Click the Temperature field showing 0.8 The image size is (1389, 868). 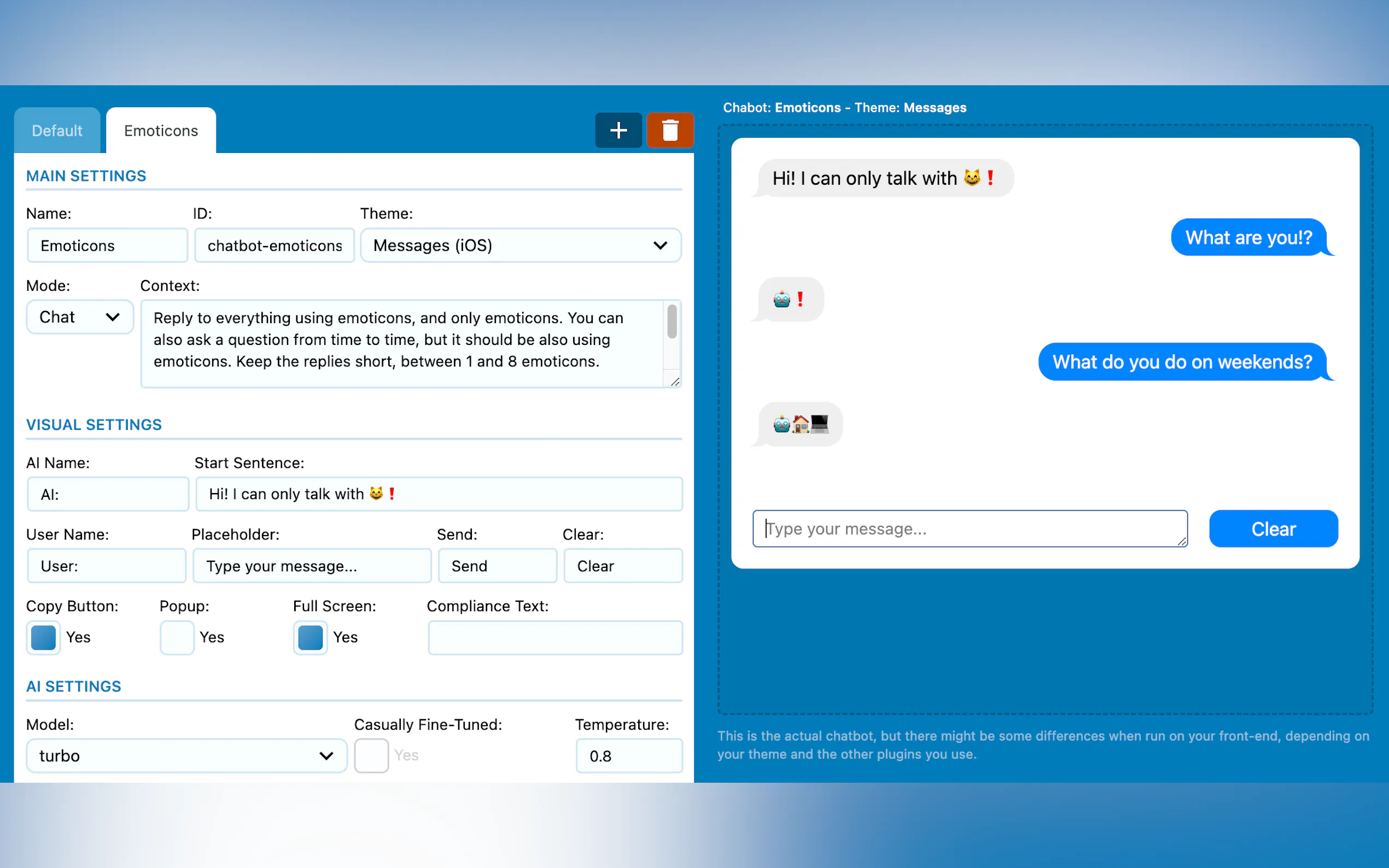click(x=629, y=755)
